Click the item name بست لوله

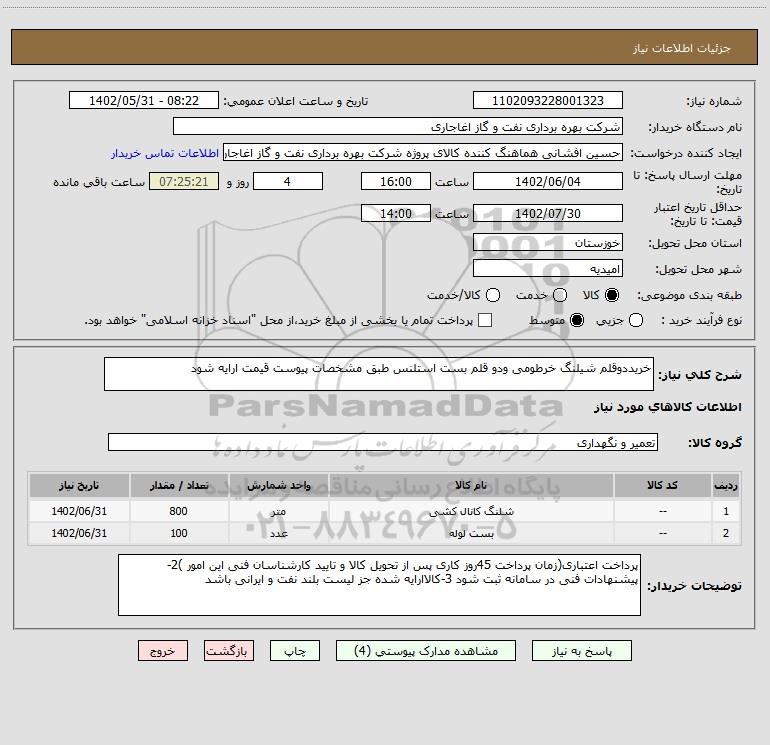coord(471,533)
